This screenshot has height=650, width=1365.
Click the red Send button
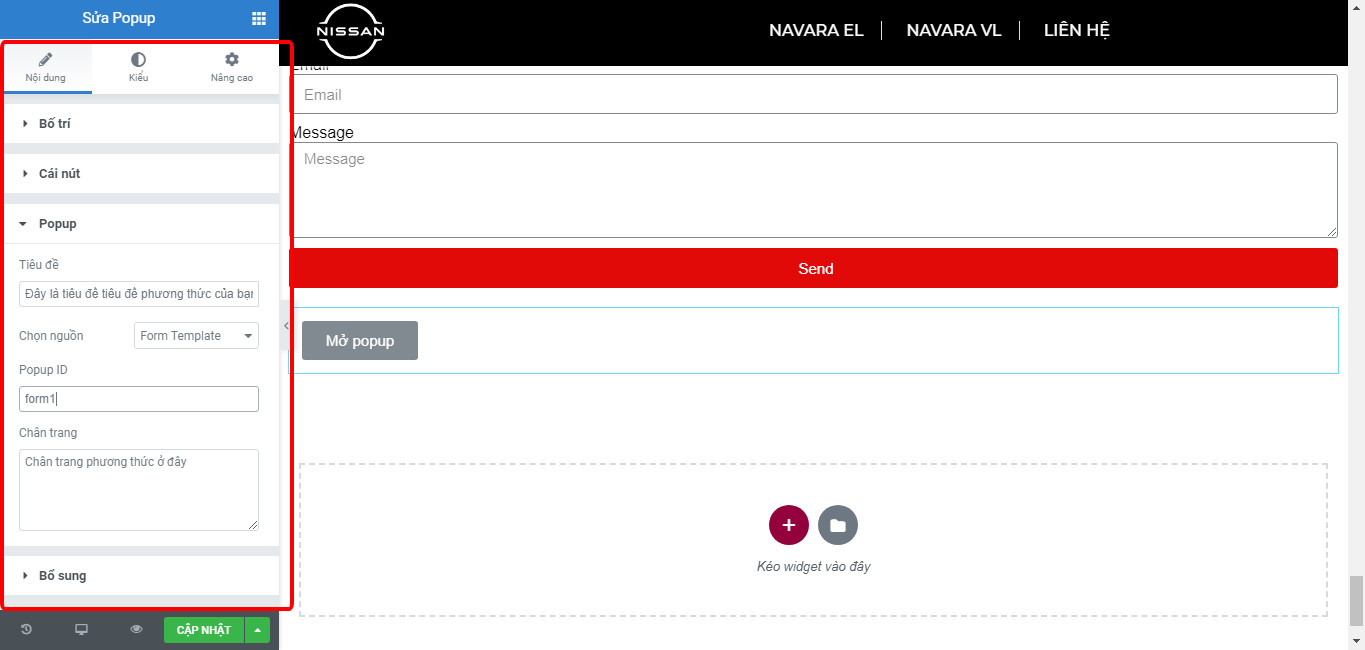pos(814,269)
